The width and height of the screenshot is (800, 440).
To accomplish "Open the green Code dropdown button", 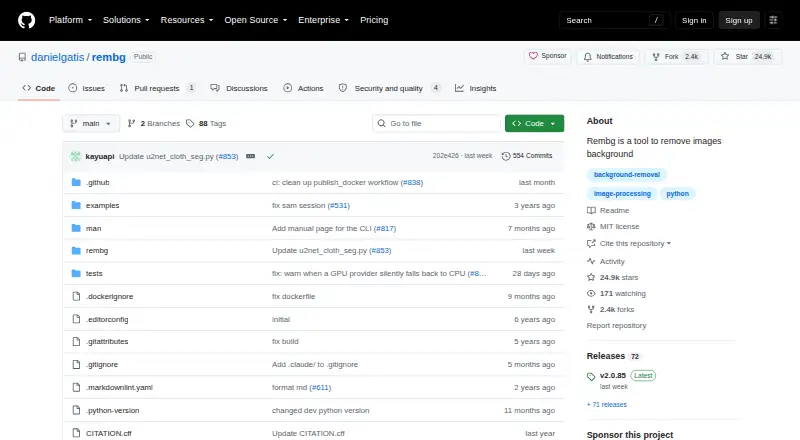I will click(534, 124).
